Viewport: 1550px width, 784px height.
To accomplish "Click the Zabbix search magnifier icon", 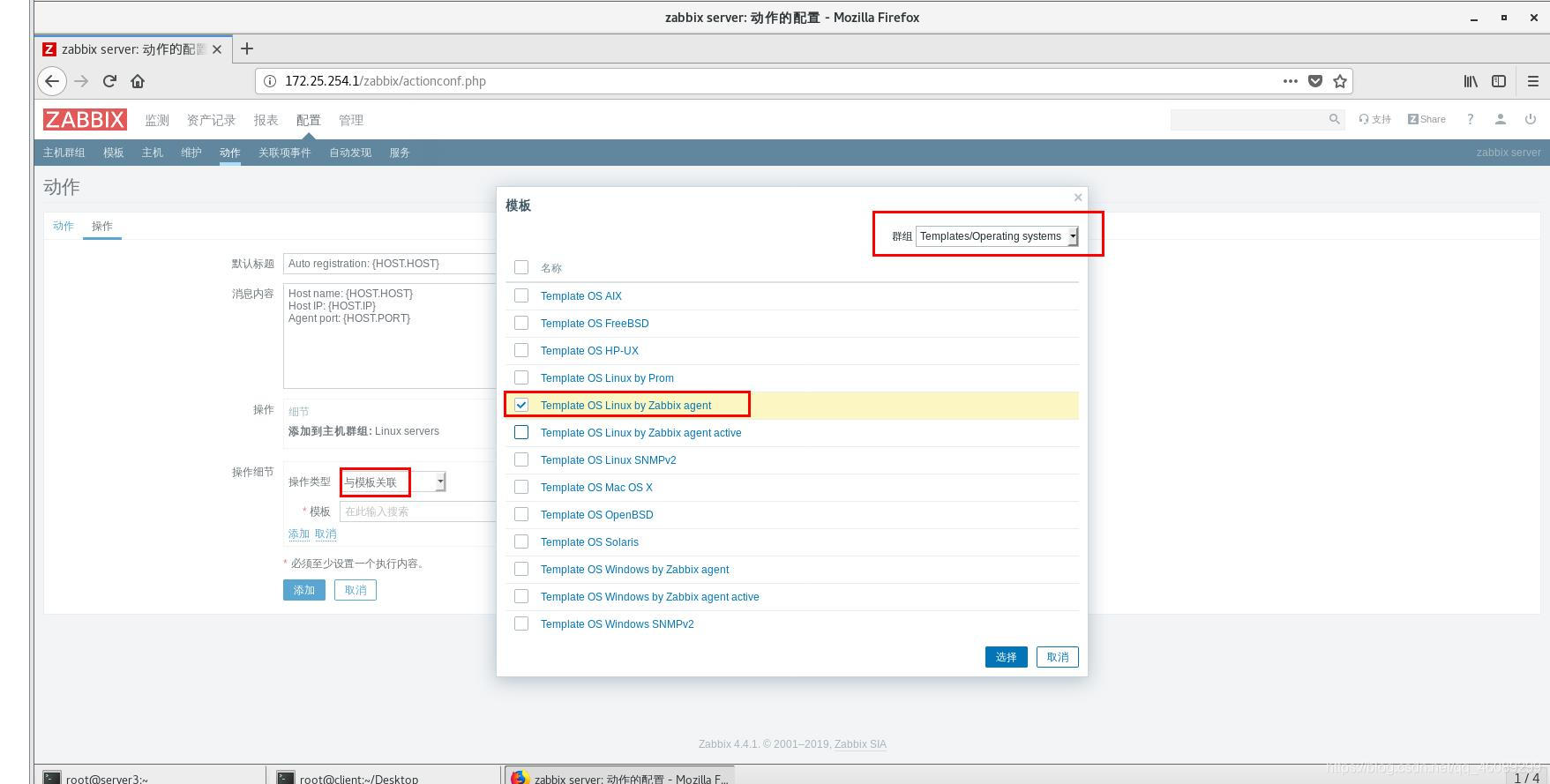I will pyautogui.click(x=1334, y=119).
